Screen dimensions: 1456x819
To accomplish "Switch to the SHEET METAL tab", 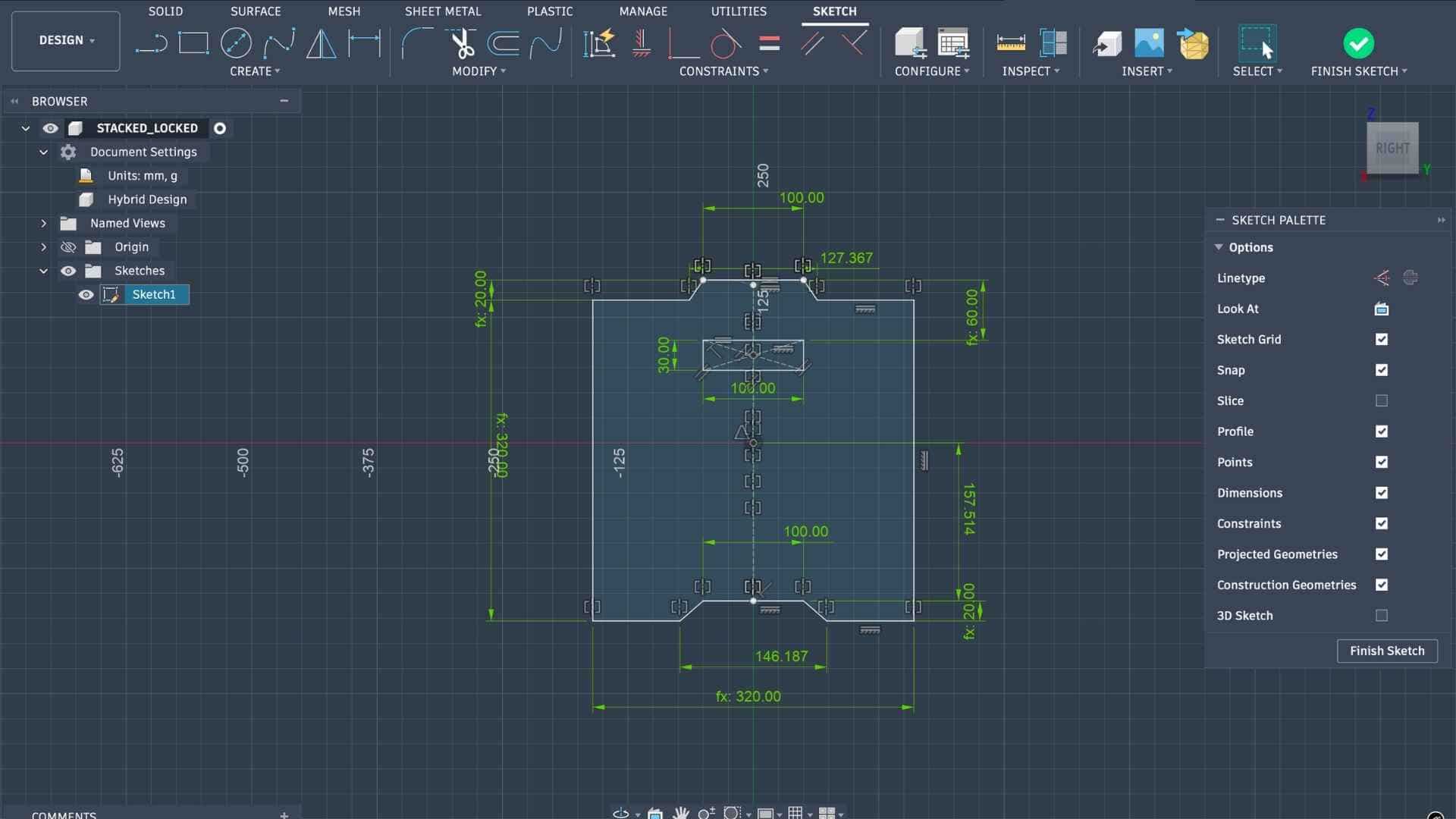I will [x=443, y=11].
